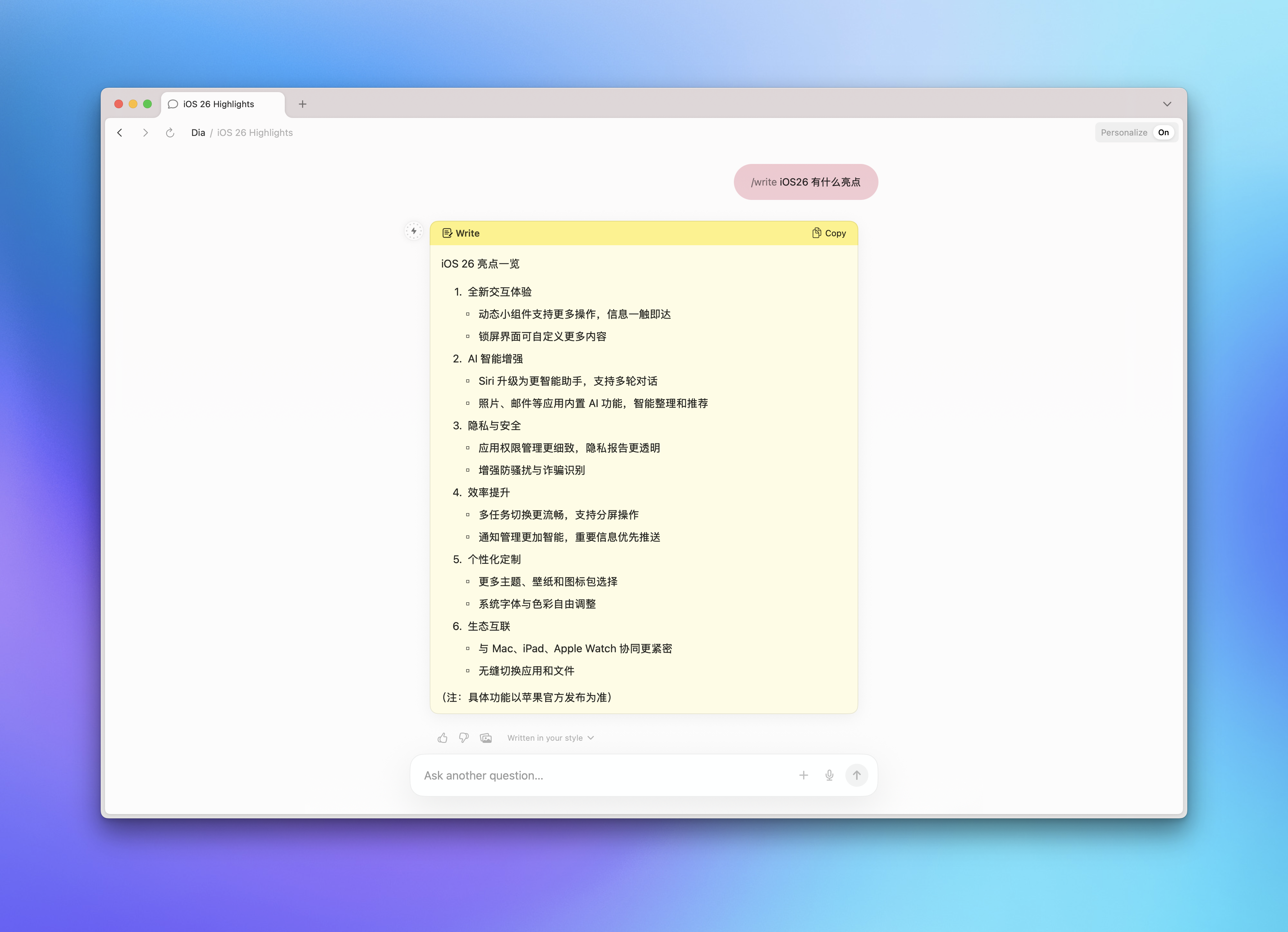Image resolution: width=1288 pixels, height=932 pixels.
Task: Switch to the iOS 26 Highlights tab
Action: [223, 104]
